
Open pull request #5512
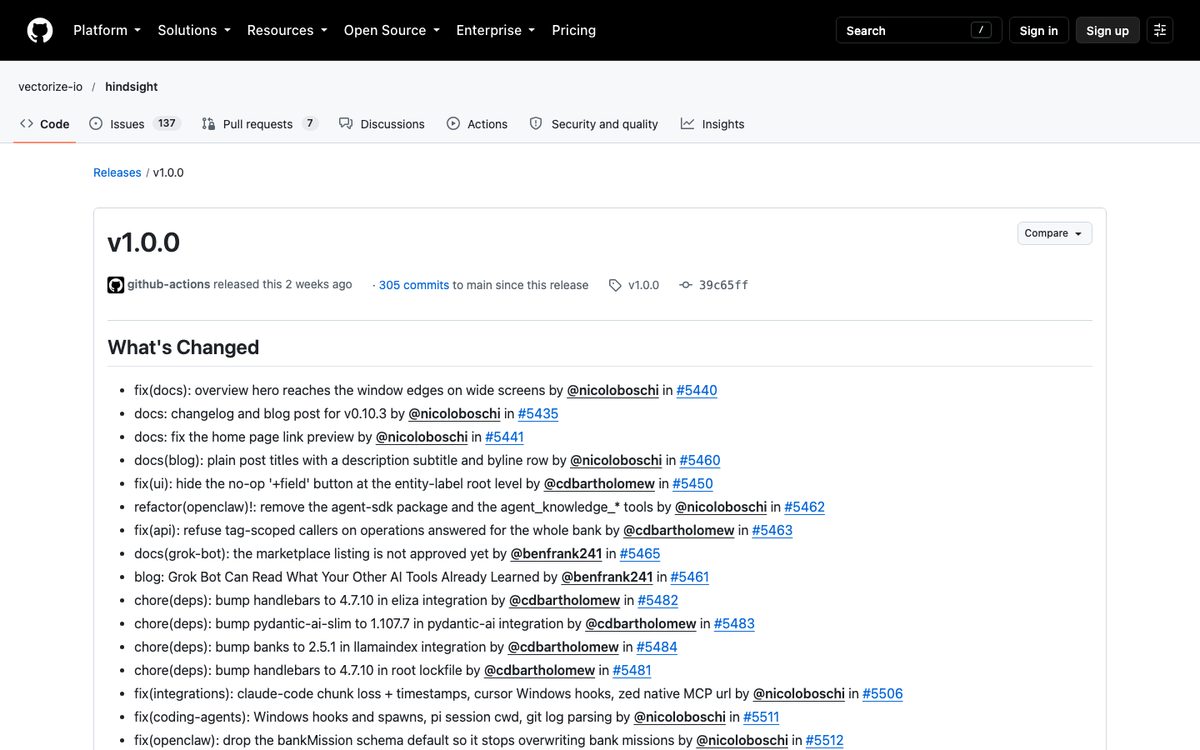tap(825, 740)
